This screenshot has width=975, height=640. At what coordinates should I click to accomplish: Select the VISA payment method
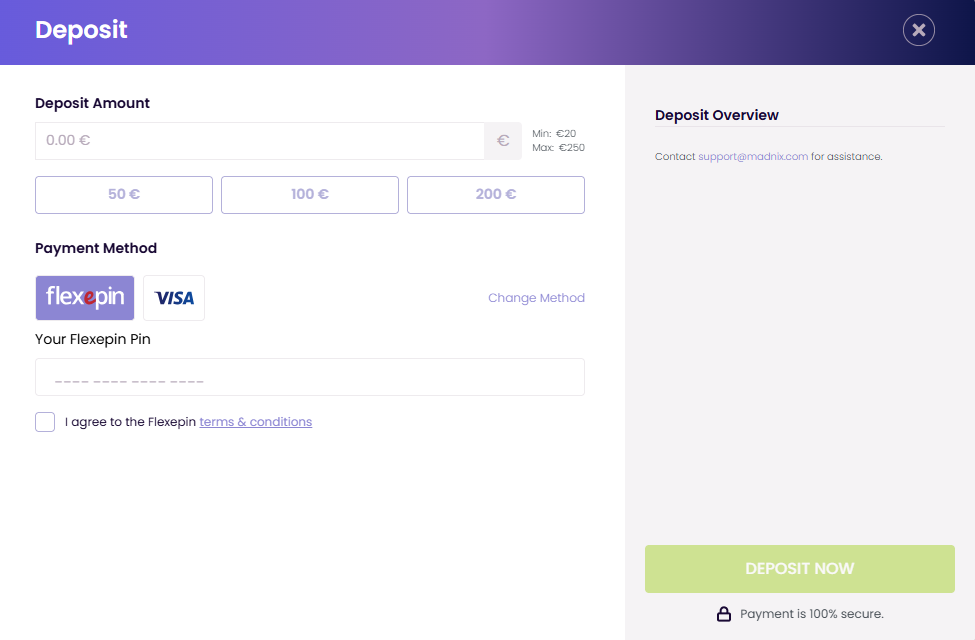pos(174,298)
